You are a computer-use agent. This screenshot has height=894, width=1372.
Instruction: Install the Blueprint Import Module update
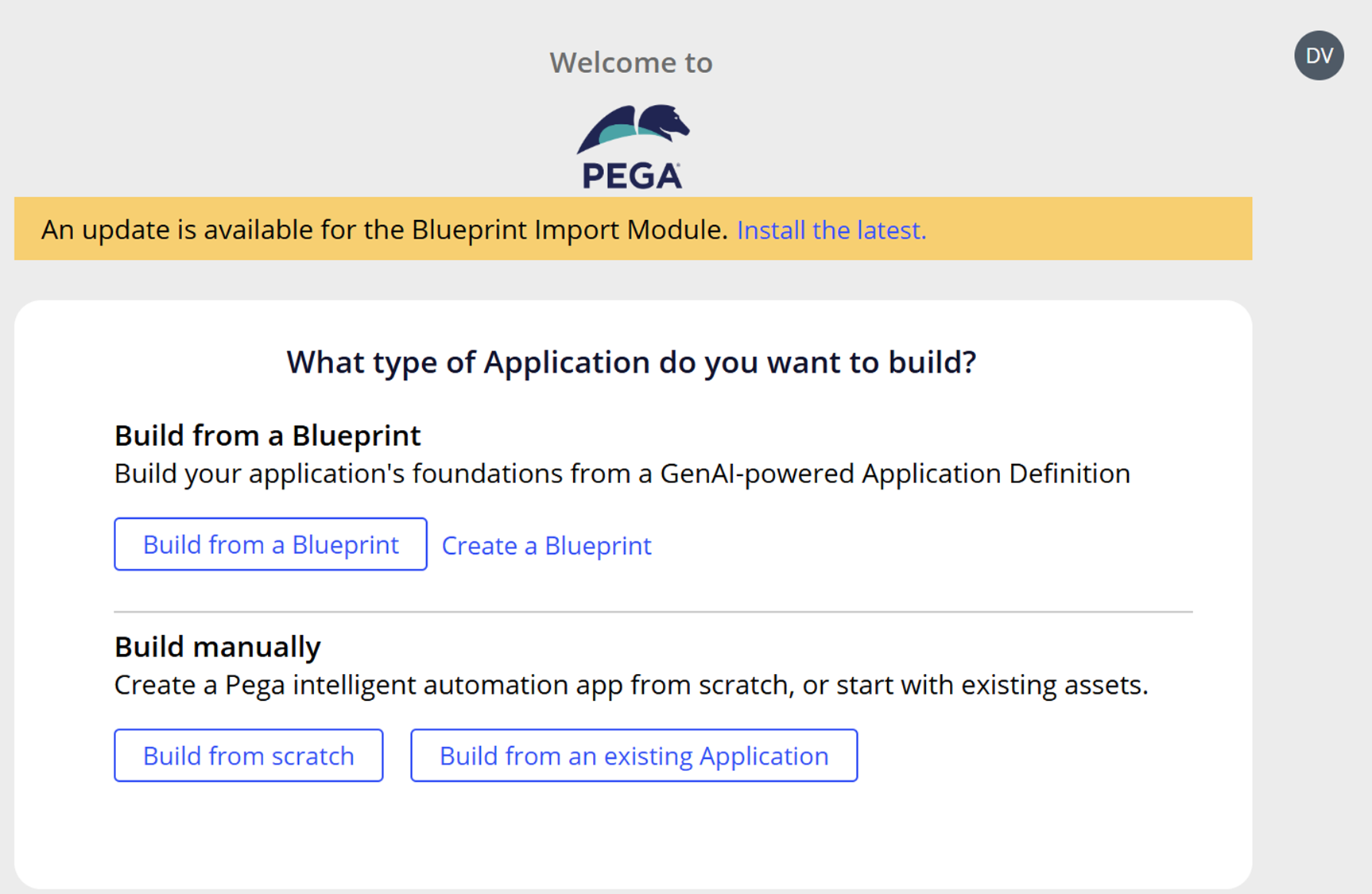(831, 230)
